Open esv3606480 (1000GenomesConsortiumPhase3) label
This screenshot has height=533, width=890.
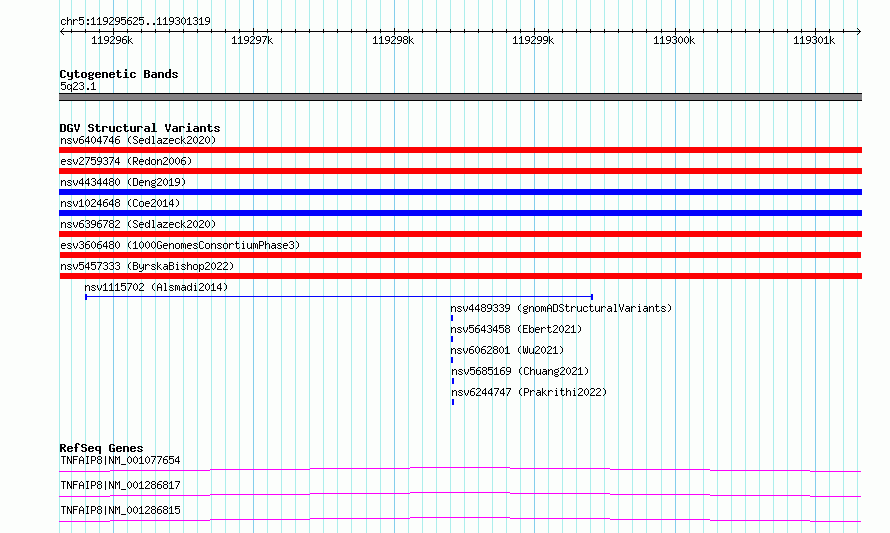click(180, 245)
